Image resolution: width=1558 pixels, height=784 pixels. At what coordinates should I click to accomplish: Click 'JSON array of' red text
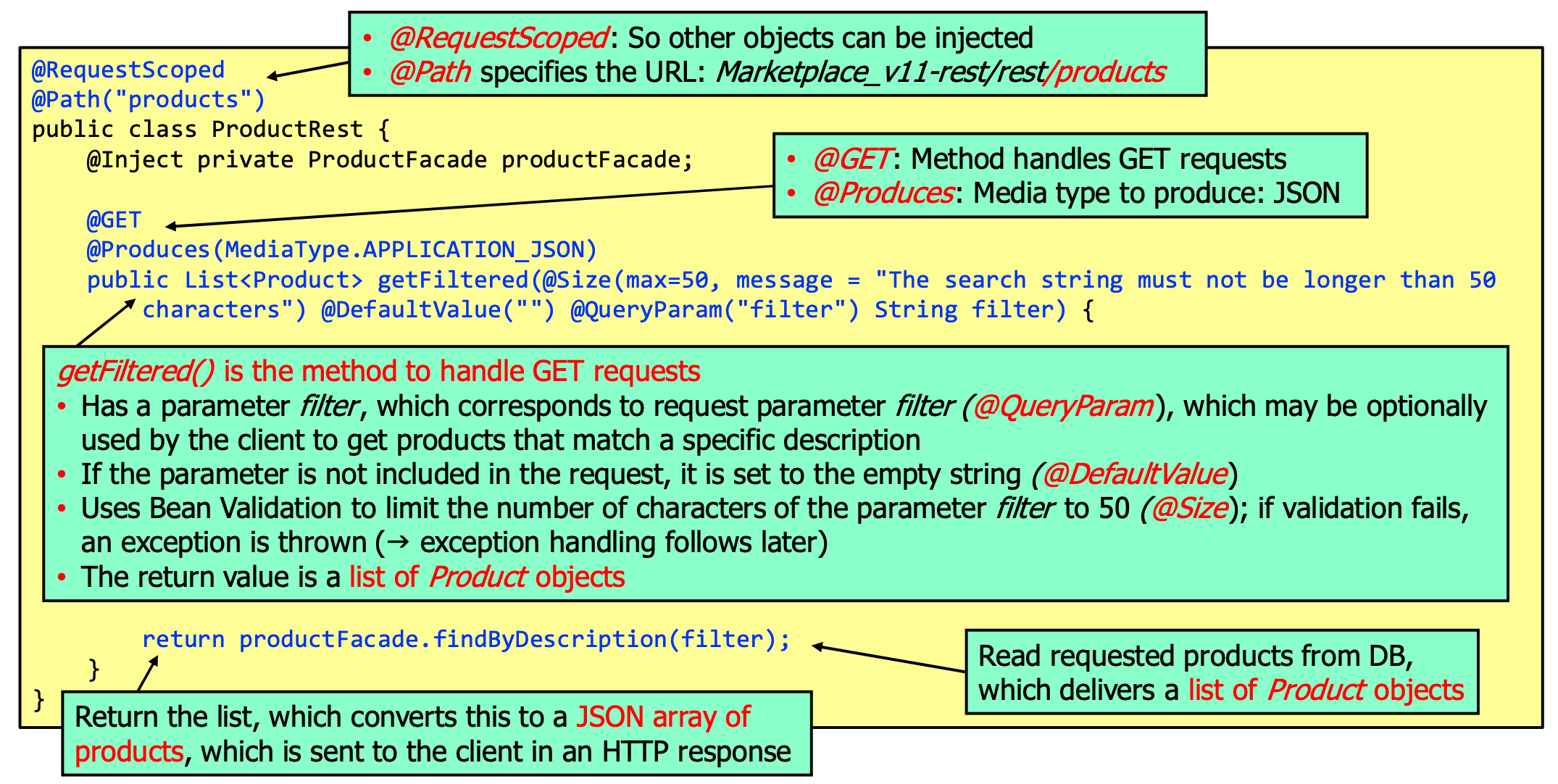pos(662,717)
